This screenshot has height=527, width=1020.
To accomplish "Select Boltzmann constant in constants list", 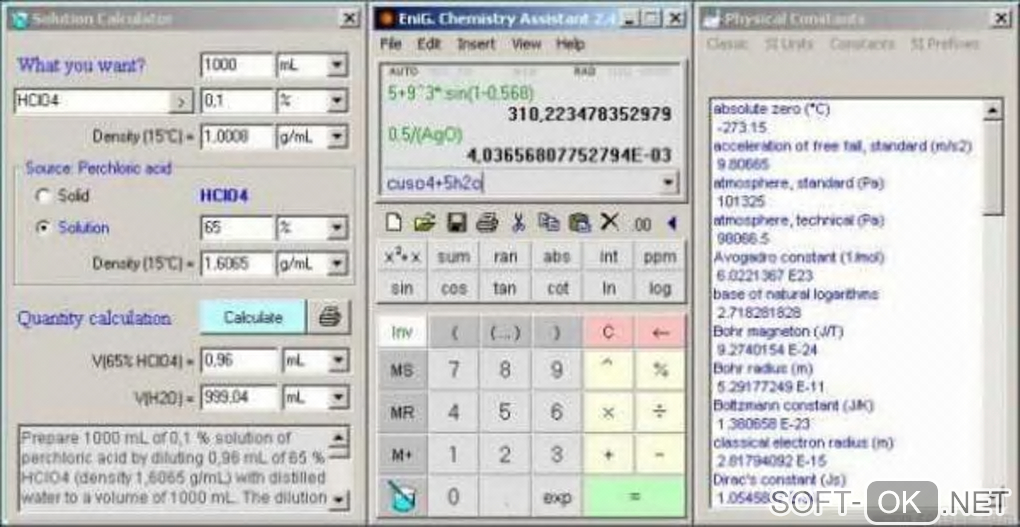I will pos(794,405).
